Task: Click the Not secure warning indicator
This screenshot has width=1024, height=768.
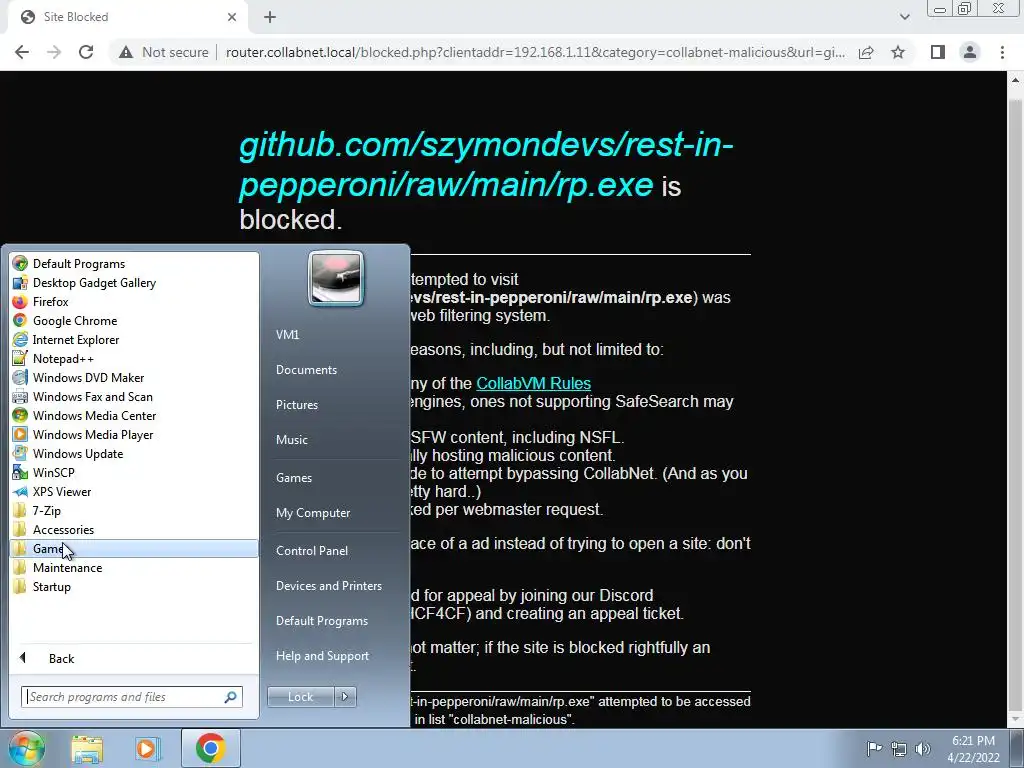Action: click(x=163, y=52)
